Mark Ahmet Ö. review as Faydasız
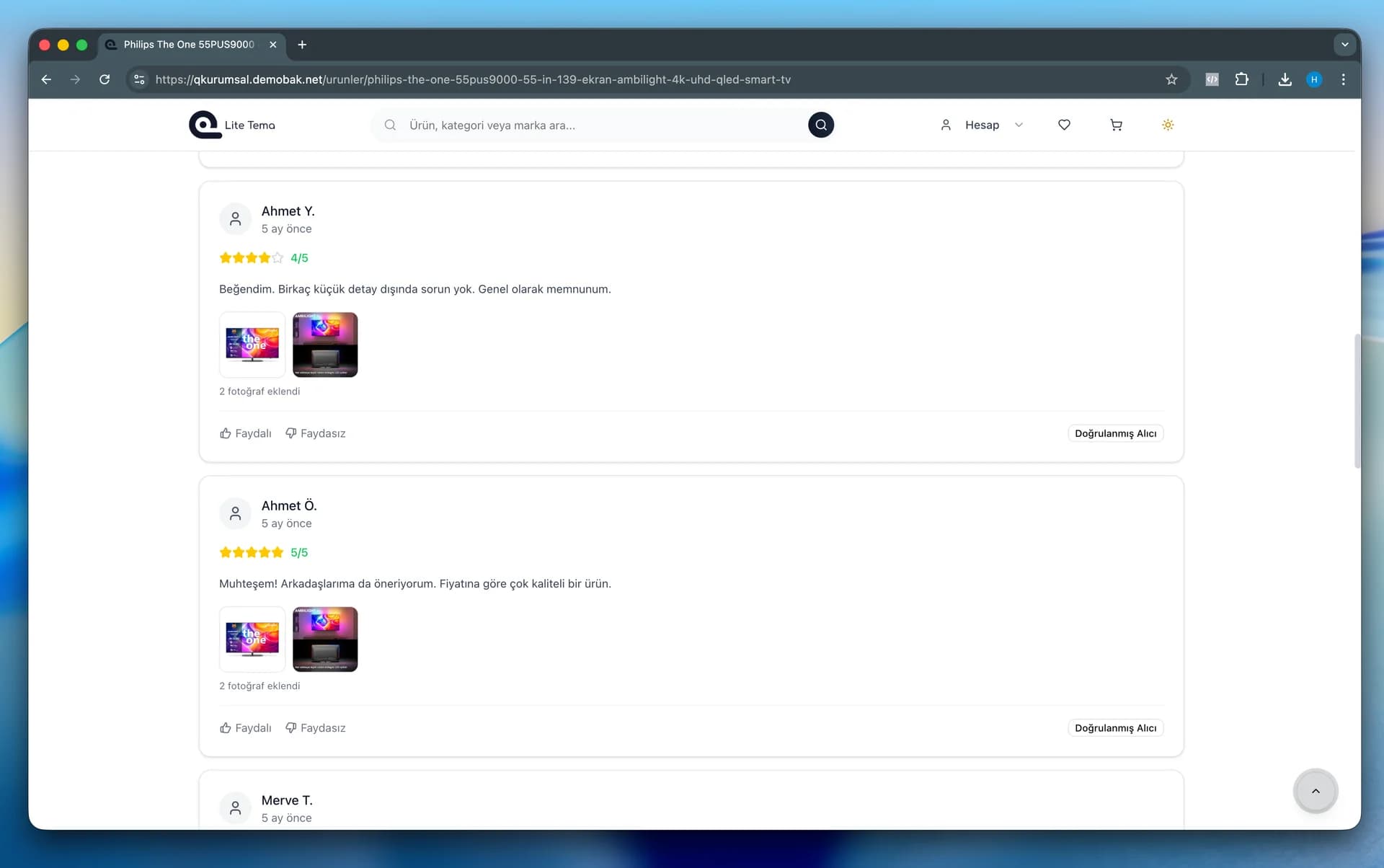1384x868 pixels. pyautogui.click(x=316, y=728)
